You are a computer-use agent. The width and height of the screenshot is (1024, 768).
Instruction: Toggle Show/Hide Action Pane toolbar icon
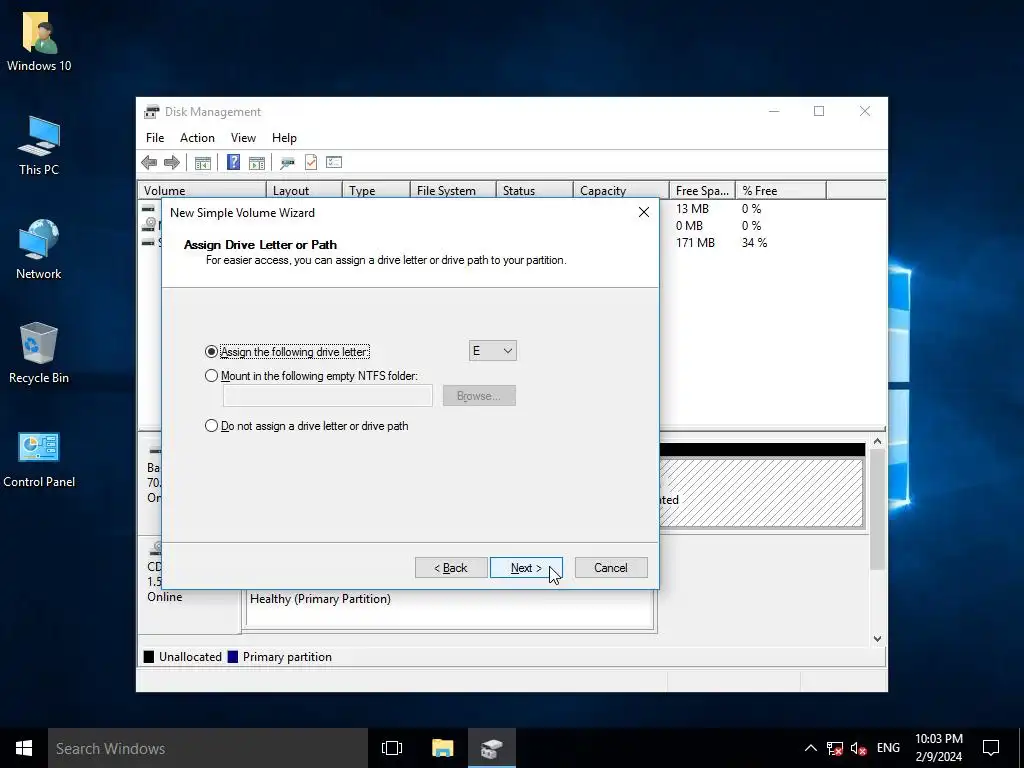tap(257, 163)
